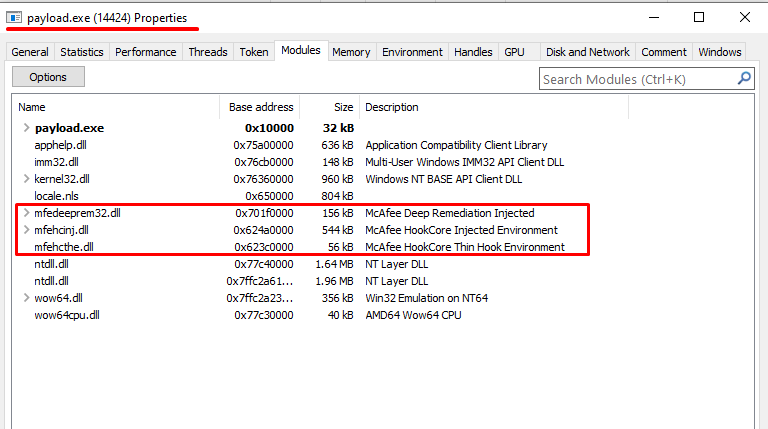Viewport: 768px width, 429px height.
Task: Open the Performance tab
Action: coord(145,52)
